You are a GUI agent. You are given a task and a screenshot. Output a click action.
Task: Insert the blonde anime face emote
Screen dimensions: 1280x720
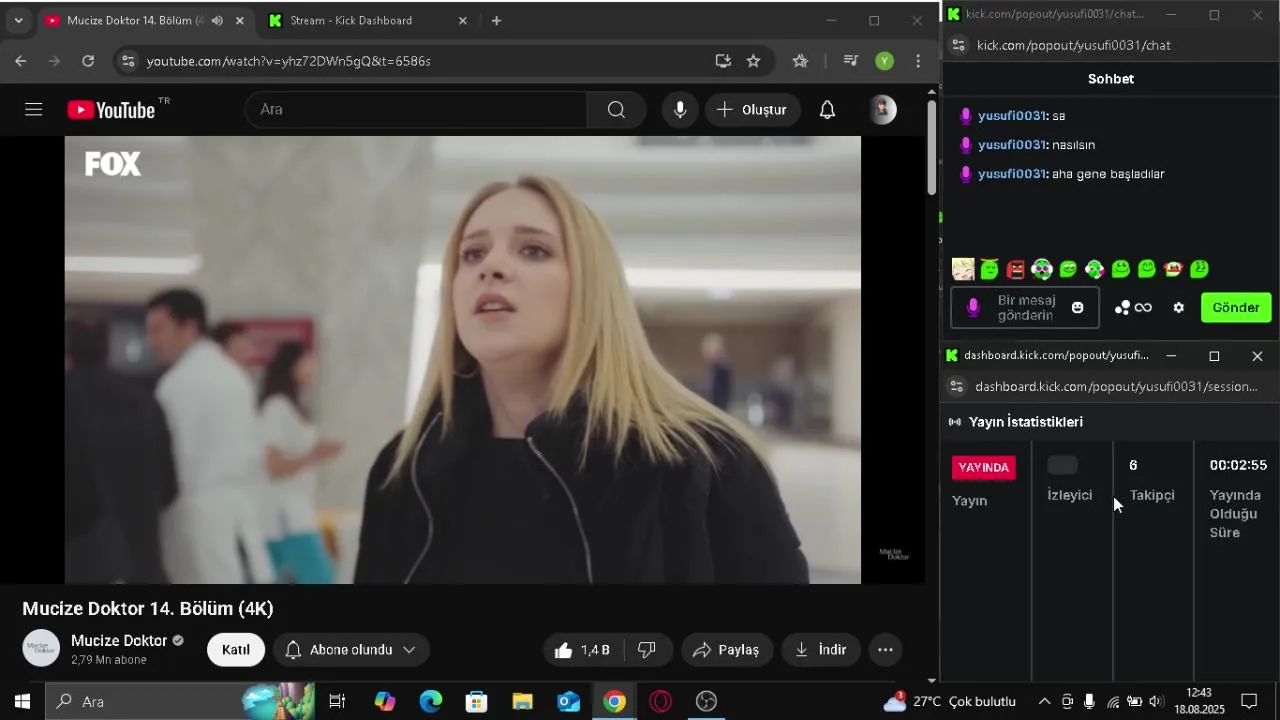coord(963,269)
